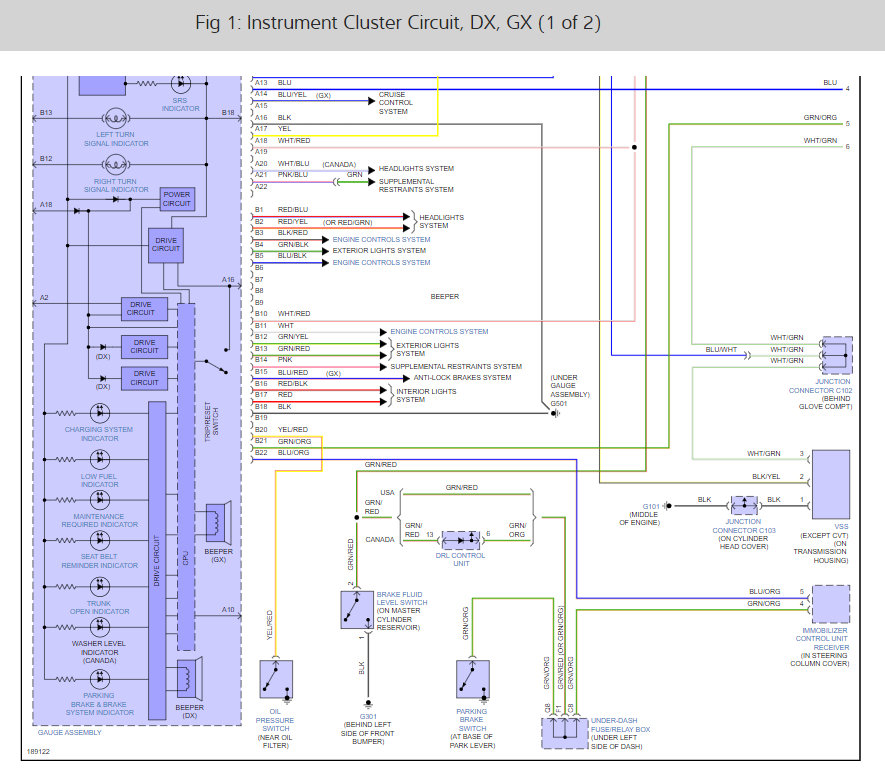Click the VSS component box
Image resolution: width=885 pixels, height=784 pixels.
coord(831,484)
